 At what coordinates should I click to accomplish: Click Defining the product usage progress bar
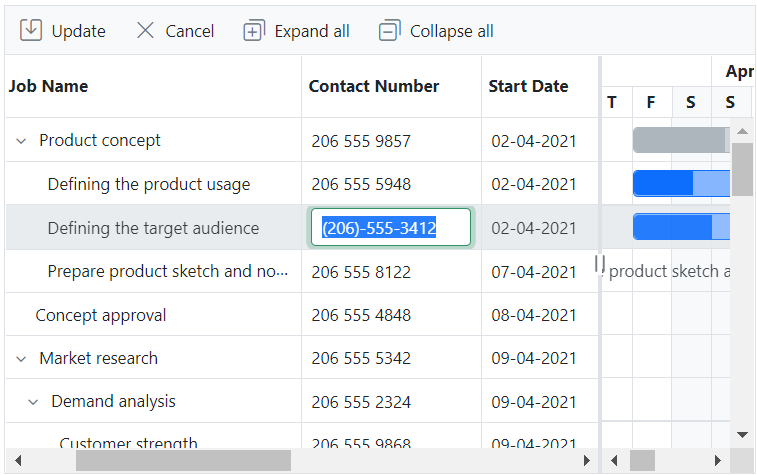click(x=664, y=184)
